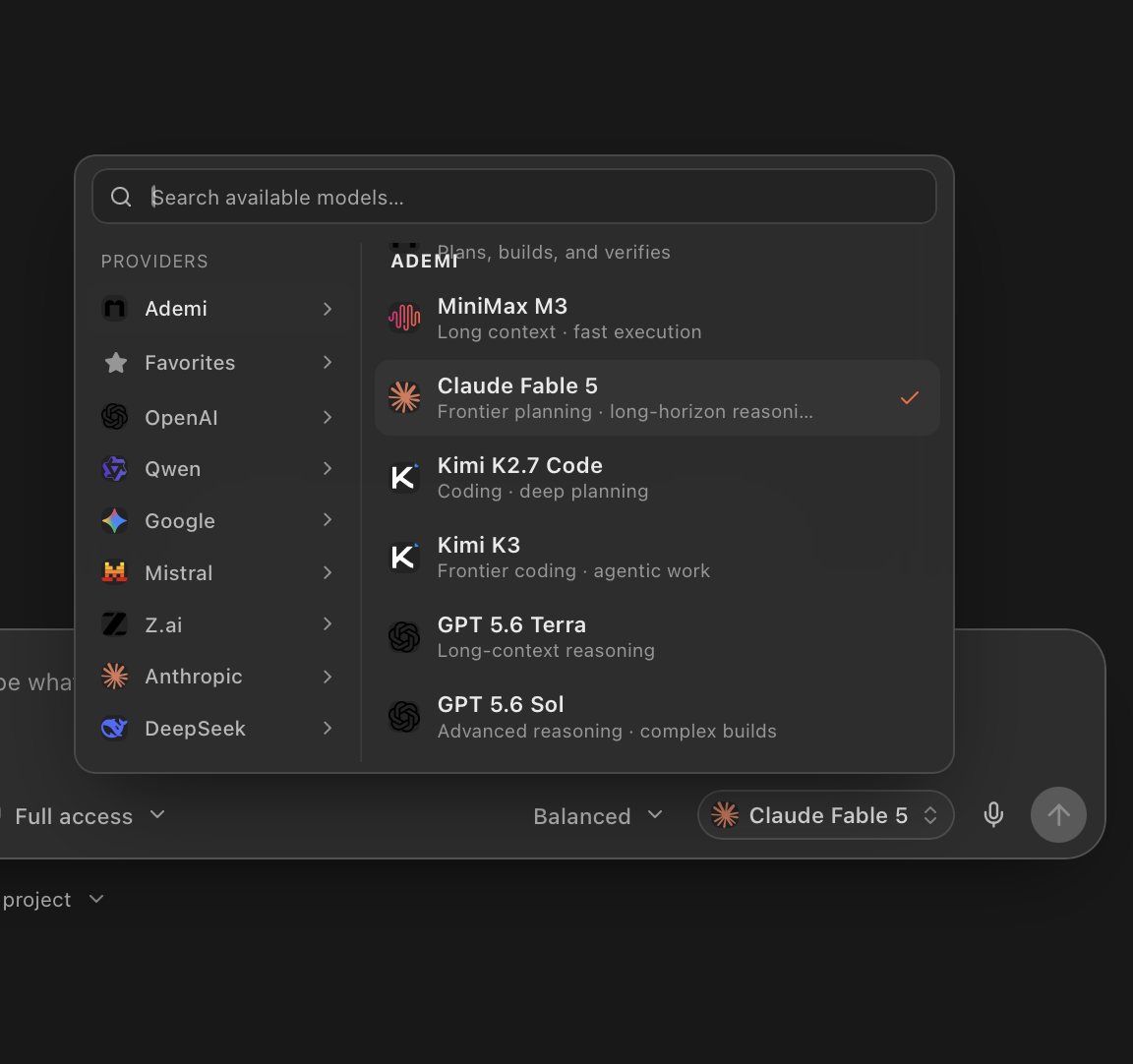Click the Kimi K3 logo icon

pyautogui.click(x=404, y=557)
